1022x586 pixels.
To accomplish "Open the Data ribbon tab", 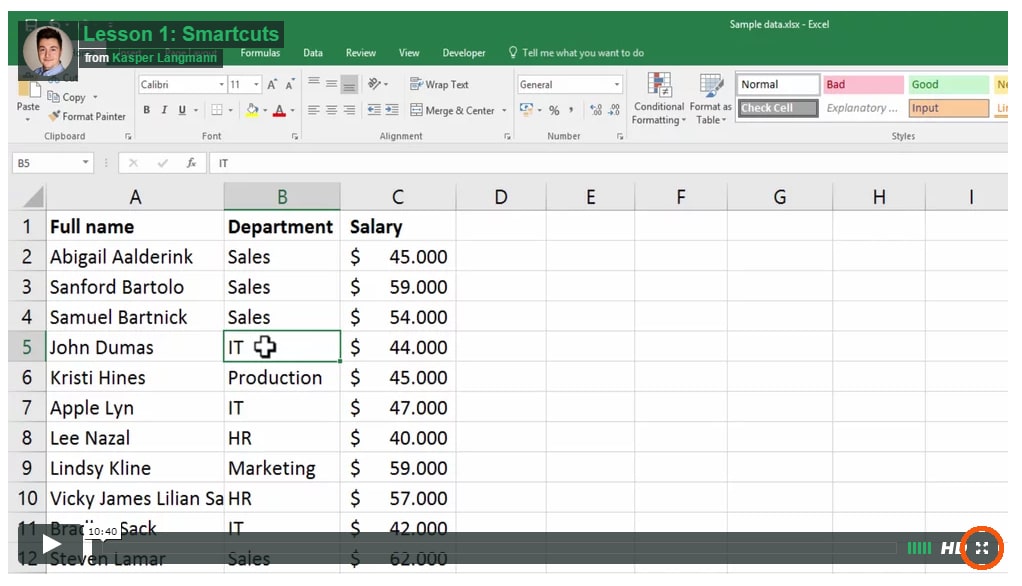I will 313,53.
